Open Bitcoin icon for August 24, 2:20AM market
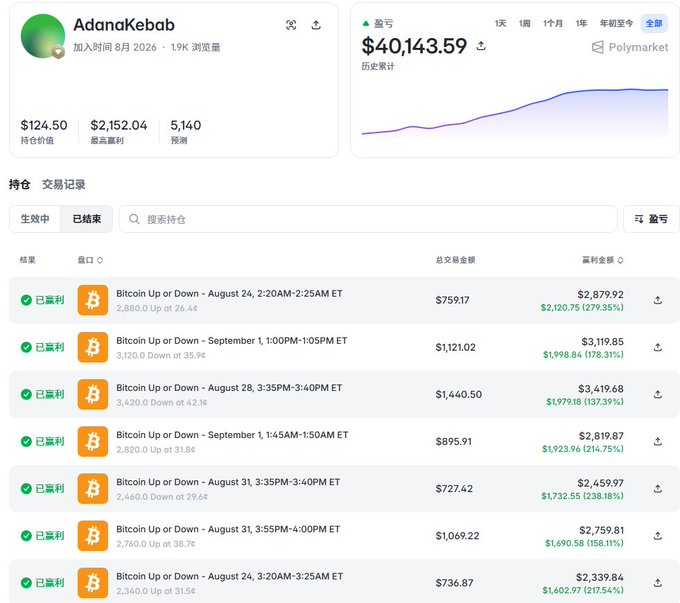The width and height of the screenshot is (680, 603). [x=93, y=300]
